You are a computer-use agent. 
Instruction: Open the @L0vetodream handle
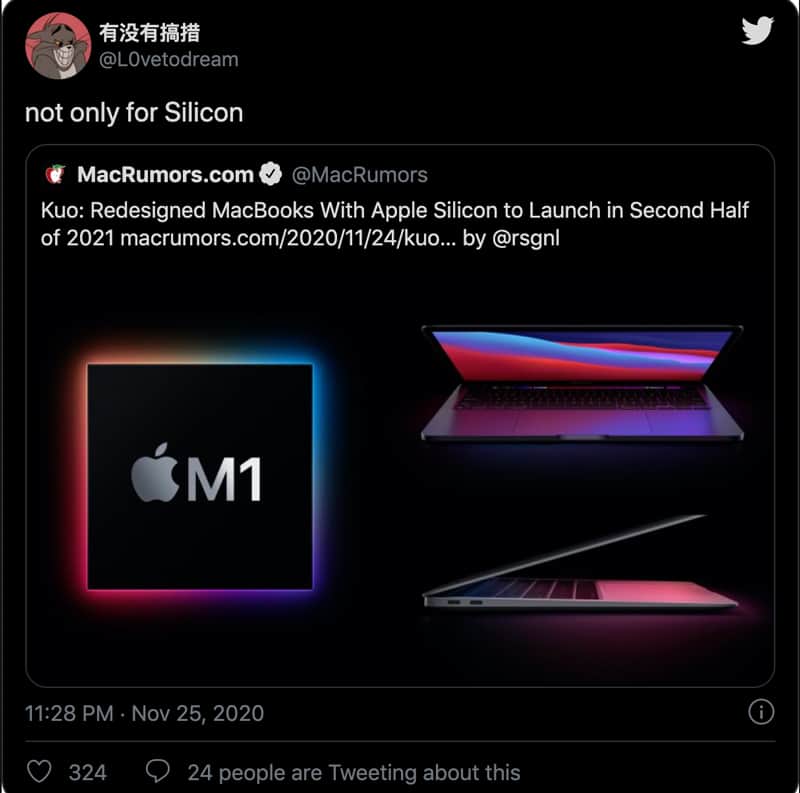point(169,60)
